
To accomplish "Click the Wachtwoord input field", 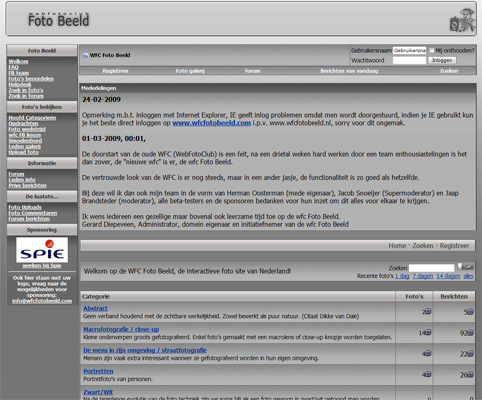I will [x=409, y=60].
